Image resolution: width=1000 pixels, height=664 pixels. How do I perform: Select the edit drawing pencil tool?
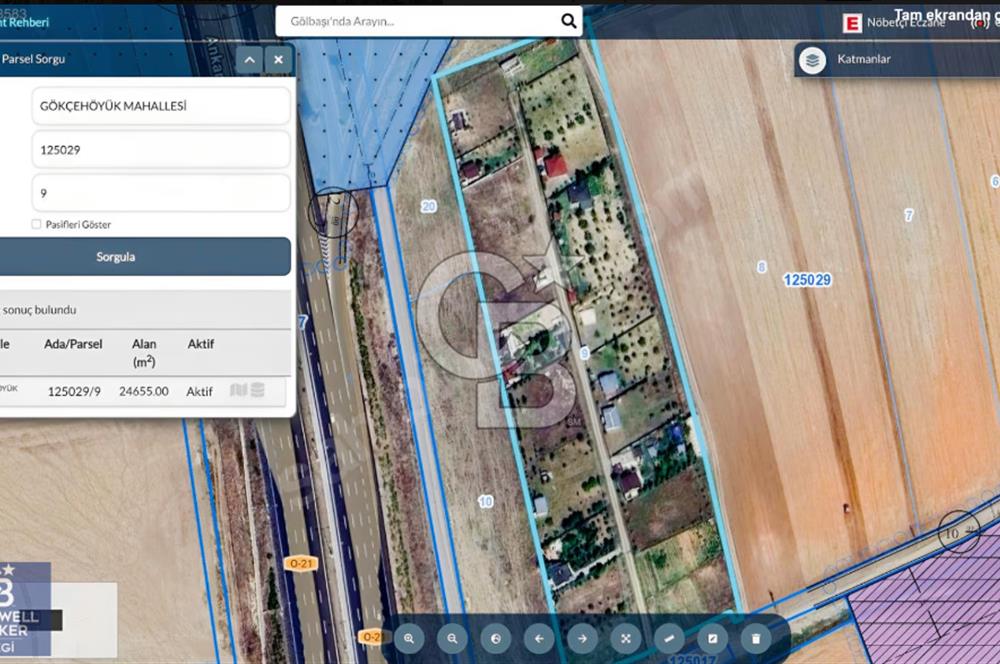(x=712, y=638)
